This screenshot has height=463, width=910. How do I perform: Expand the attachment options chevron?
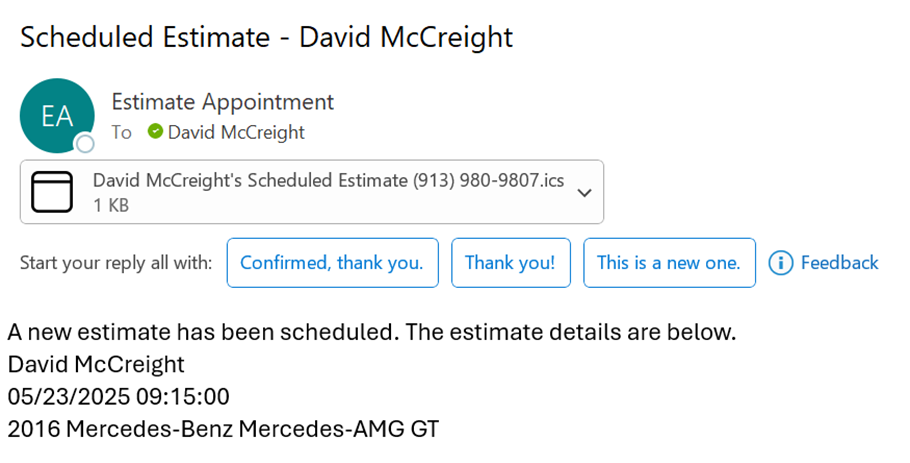[x=585, y=192]
